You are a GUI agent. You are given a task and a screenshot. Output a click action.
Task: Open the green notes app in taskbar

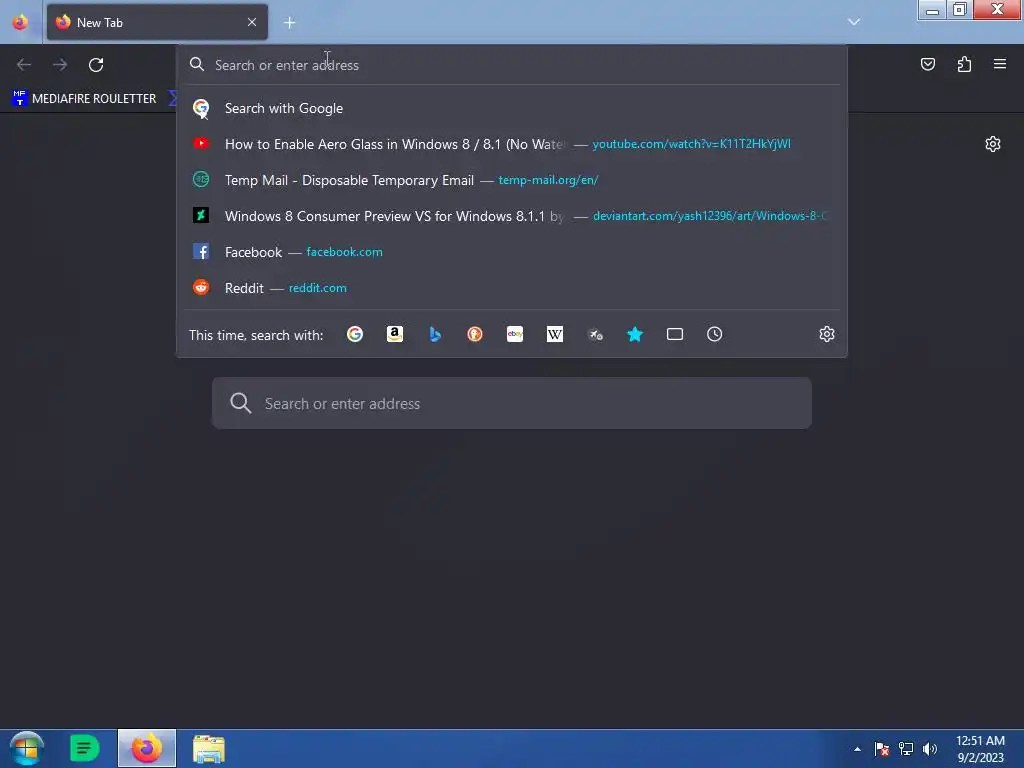84,748
